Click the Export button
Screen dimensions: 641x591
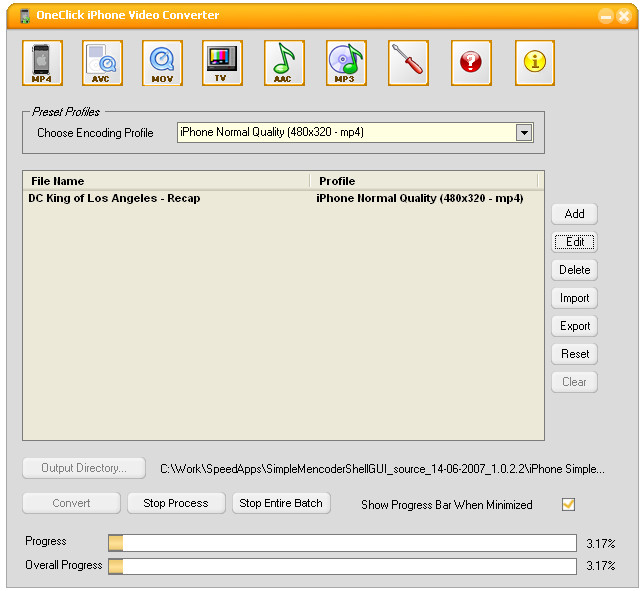click(x=574, y=326)
